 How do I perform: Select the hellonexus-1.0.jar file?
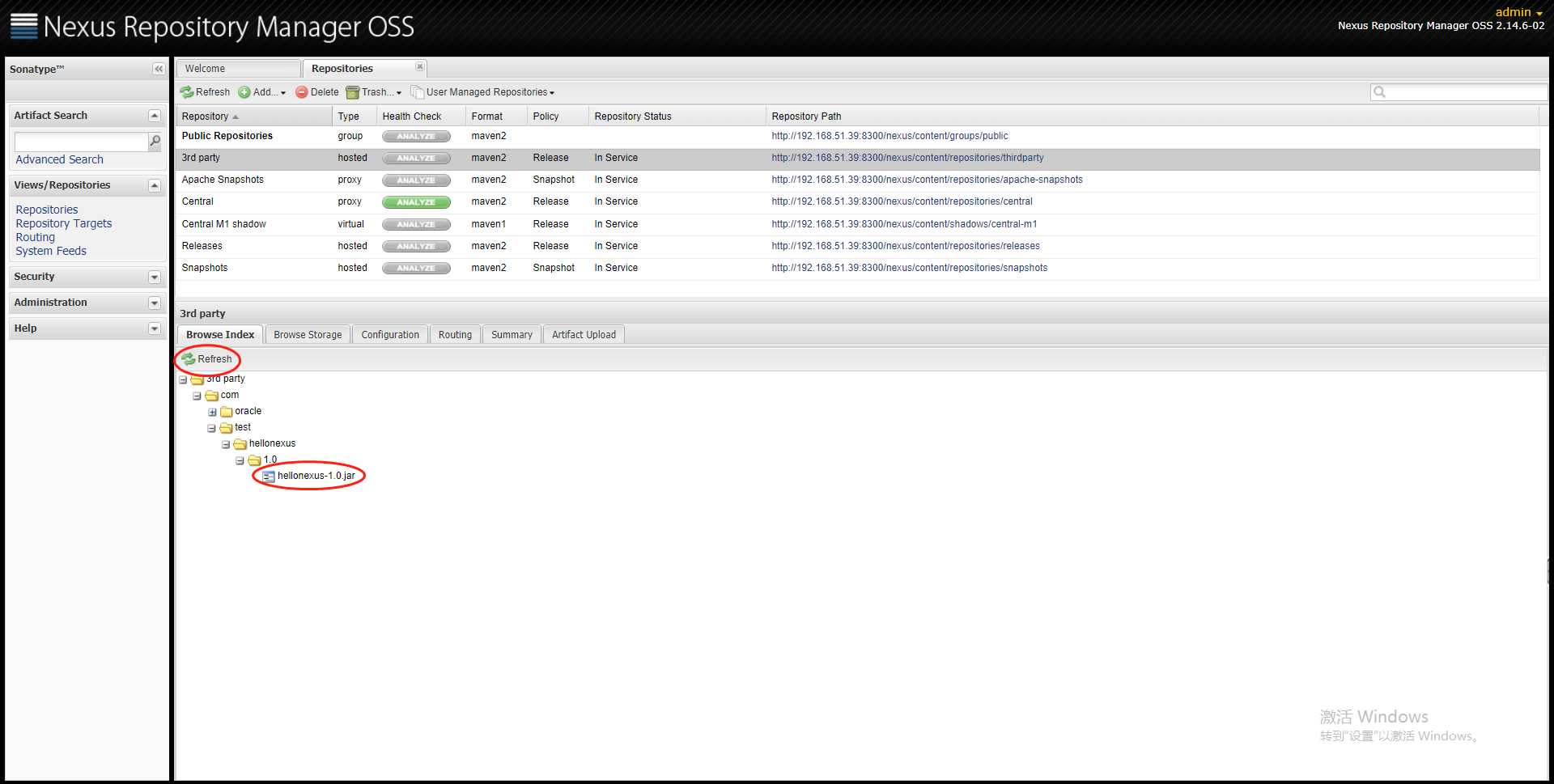[x=309, y=476]
